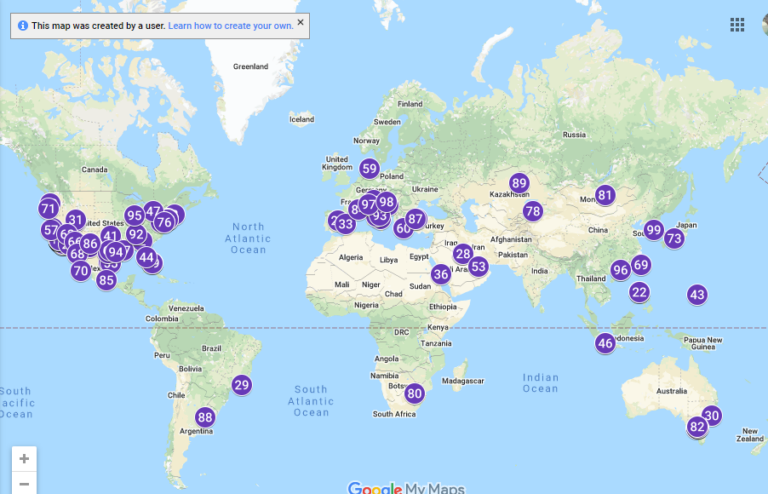Zoom out with the minus button

[24, 484]
